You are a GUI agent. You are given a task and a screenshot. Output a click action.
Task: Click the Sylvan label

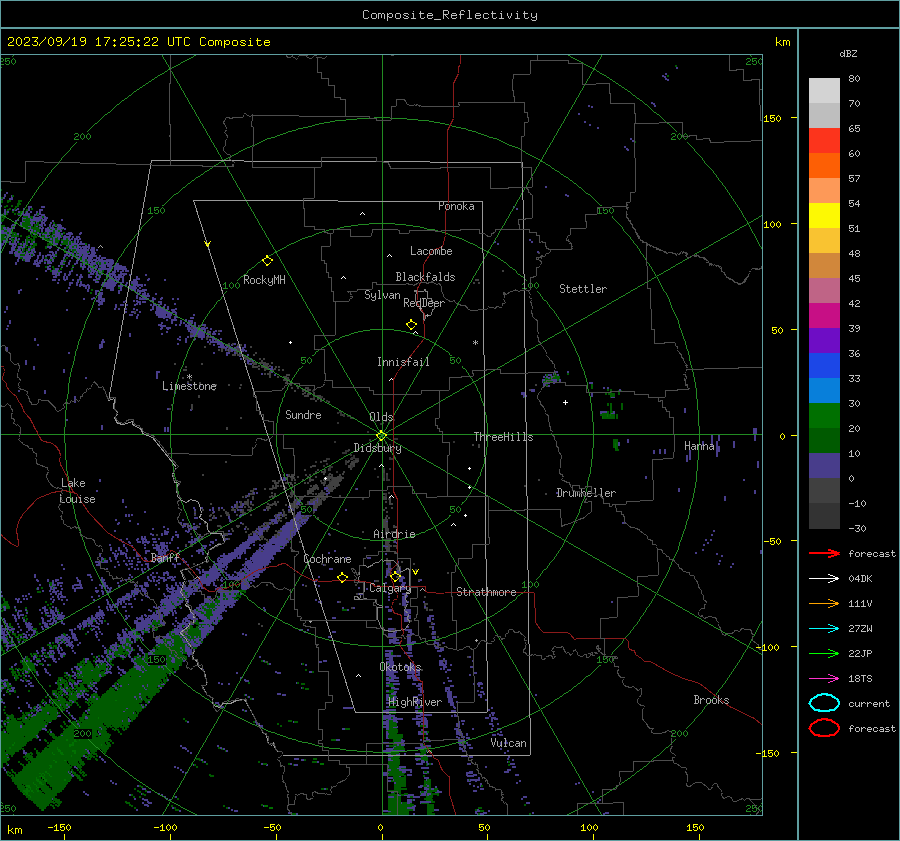(382, 295)
